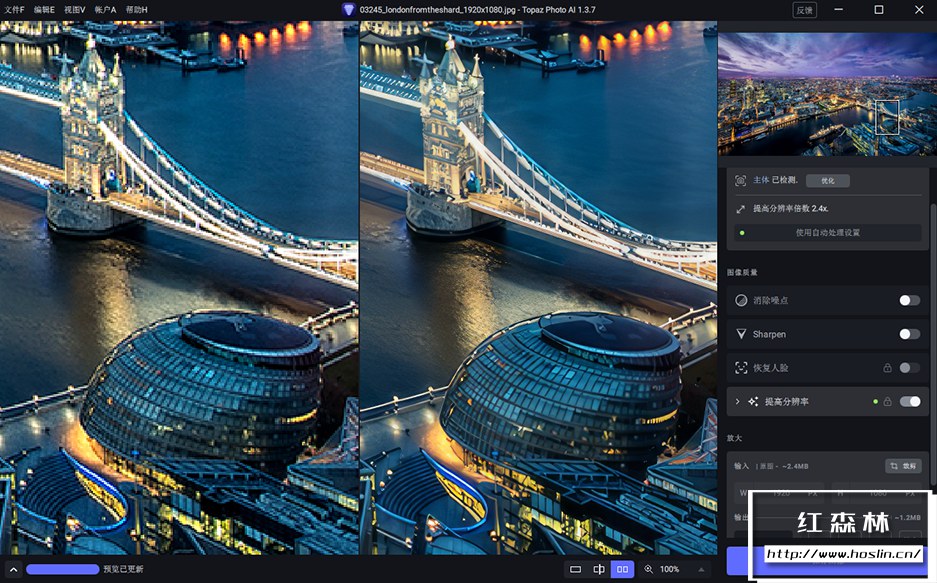937x583 pixels.
Task: Enable the 消除噪点 toggle
Action: (x=910, y=300)
